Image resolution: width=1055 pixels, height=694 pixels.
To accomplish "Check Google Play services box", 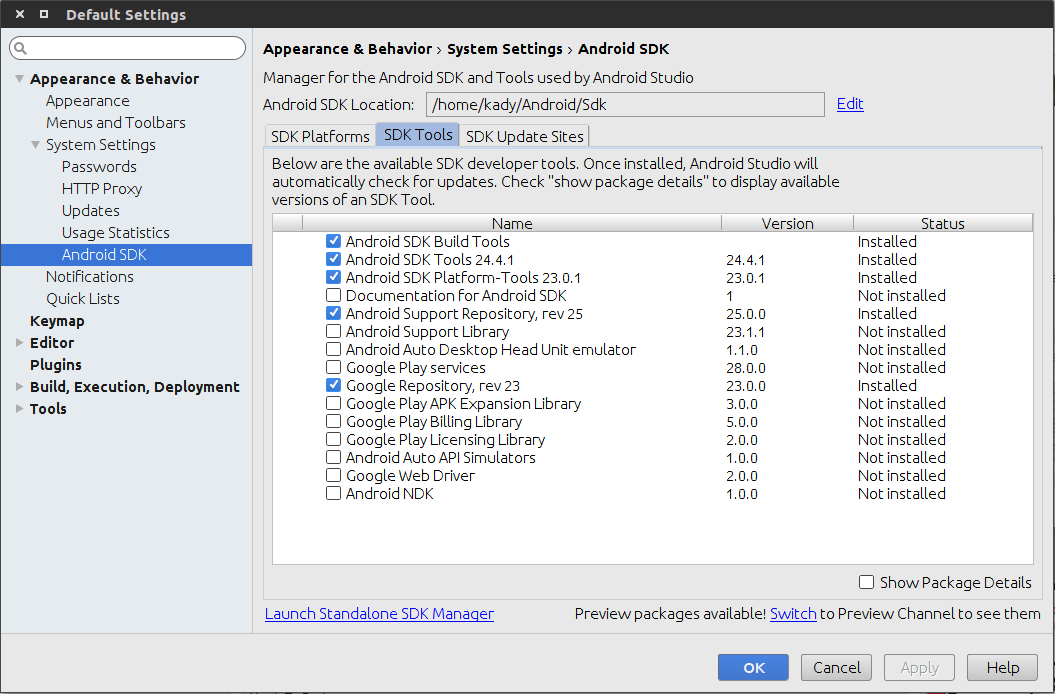I will 333,368.
